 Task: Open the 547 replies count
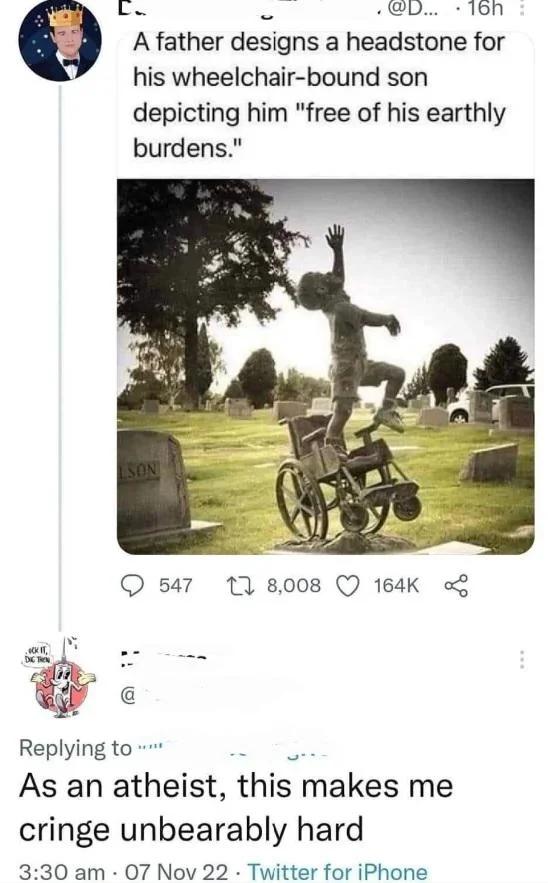point(175,586)
